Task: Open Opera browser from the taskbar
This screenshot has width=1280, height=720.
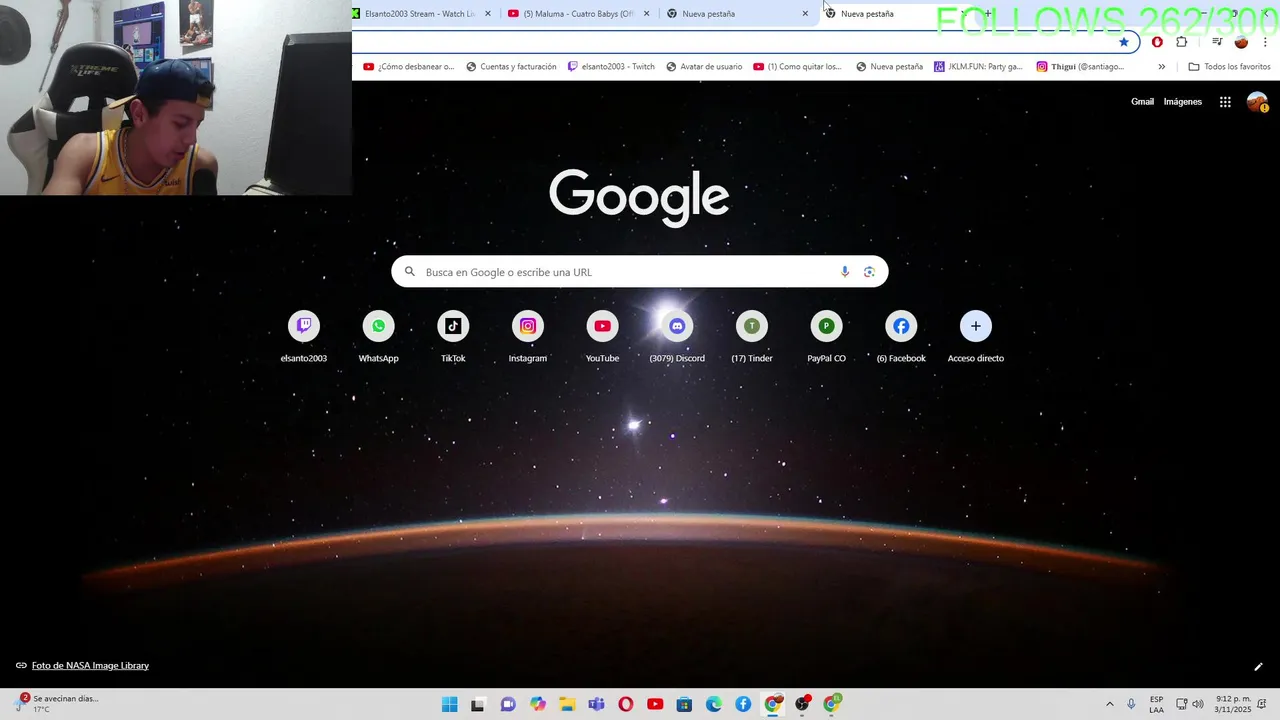Action: pyautogui.click(x=626, y=704)
